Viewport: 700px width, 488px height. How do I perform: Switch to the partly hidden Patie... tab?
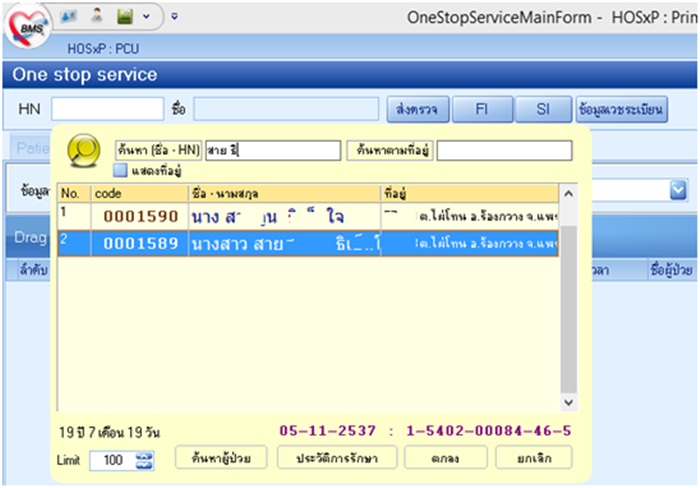[x=32, y=147]
